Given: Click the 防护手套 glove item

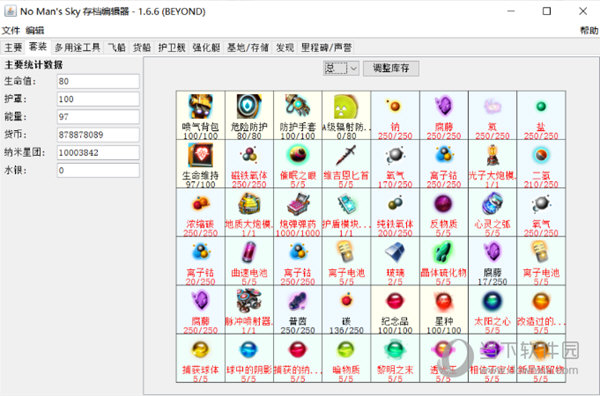Looking at the screenshot, I should pyautogui.click(x=298, y=115).
